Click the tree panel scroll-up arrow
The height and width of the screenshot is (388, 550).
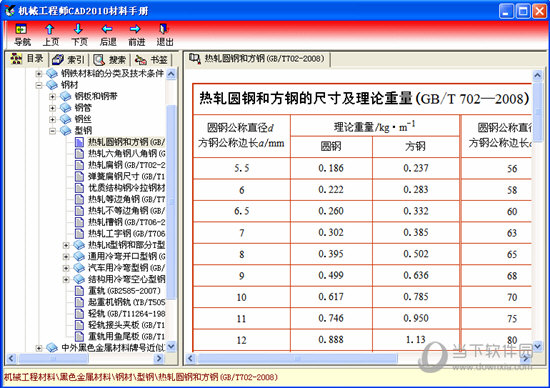click(171, 74)
